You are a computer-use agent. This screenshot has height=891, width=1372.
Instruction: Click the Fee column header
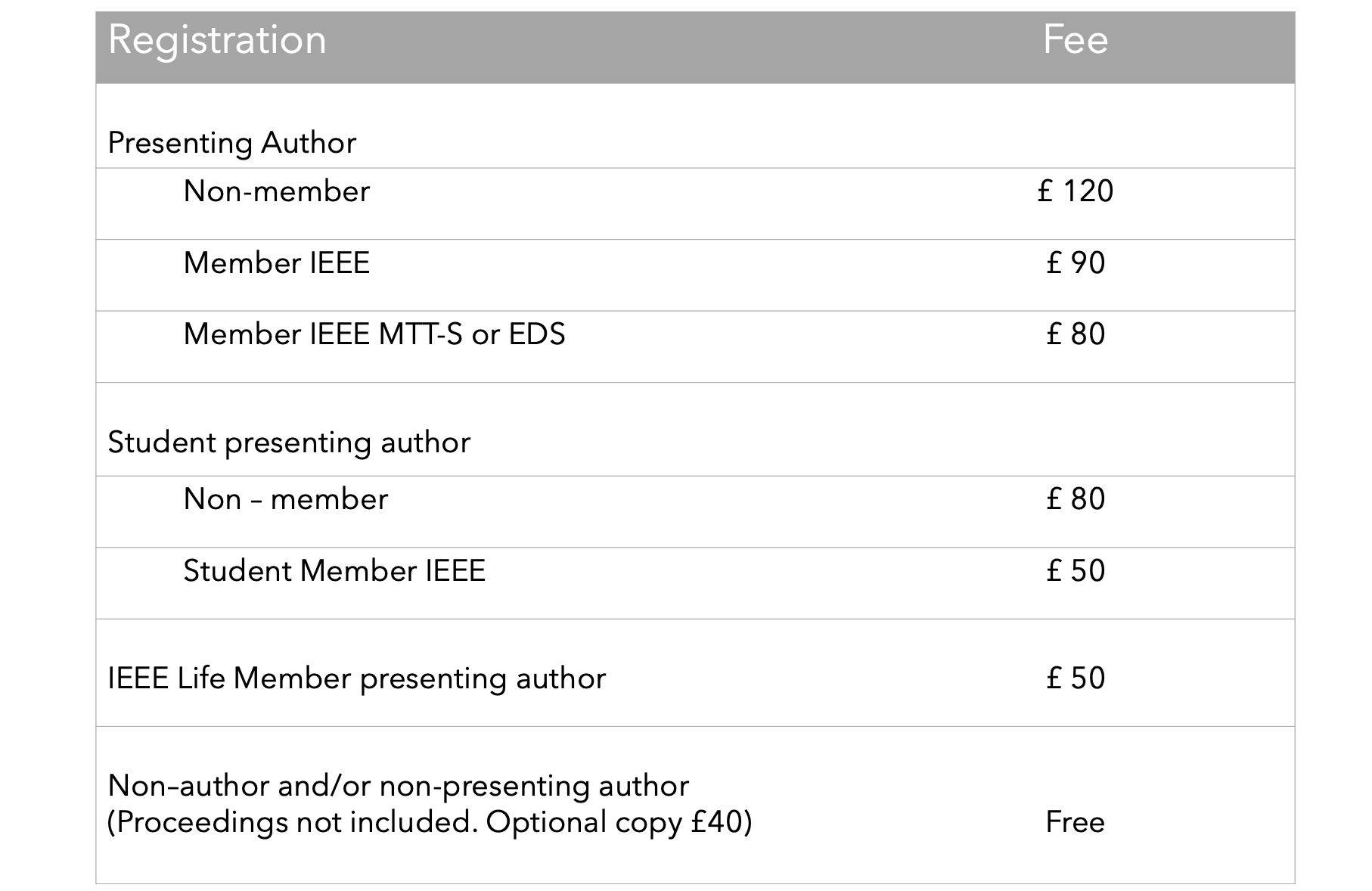[x=1075, y=40]
